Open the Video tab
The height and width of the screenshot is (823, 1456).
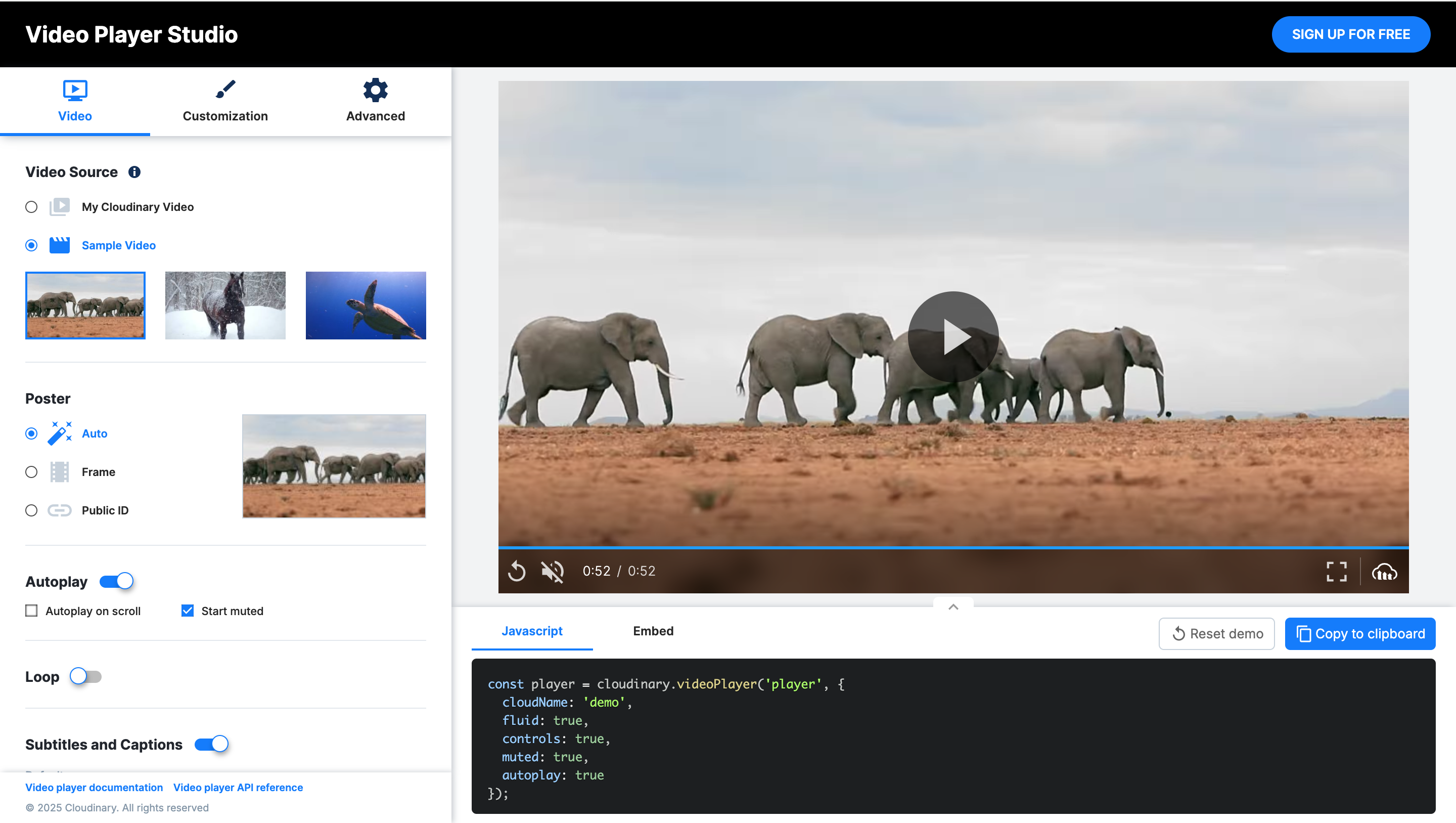click(x=75, y=101)
